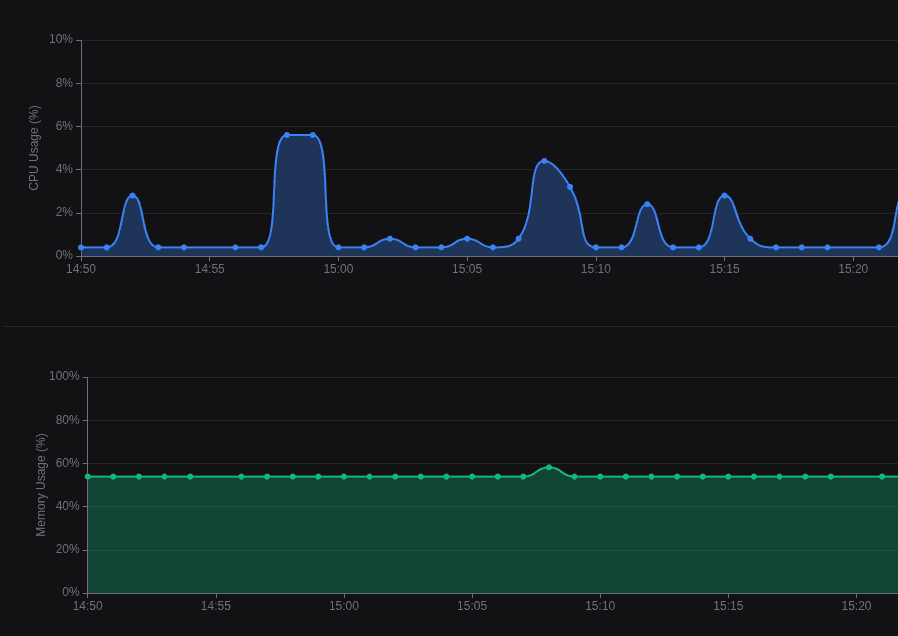Click the shaded blue area under CPU curve
Viewport: 898px width, 636px height.
(300, 200)
